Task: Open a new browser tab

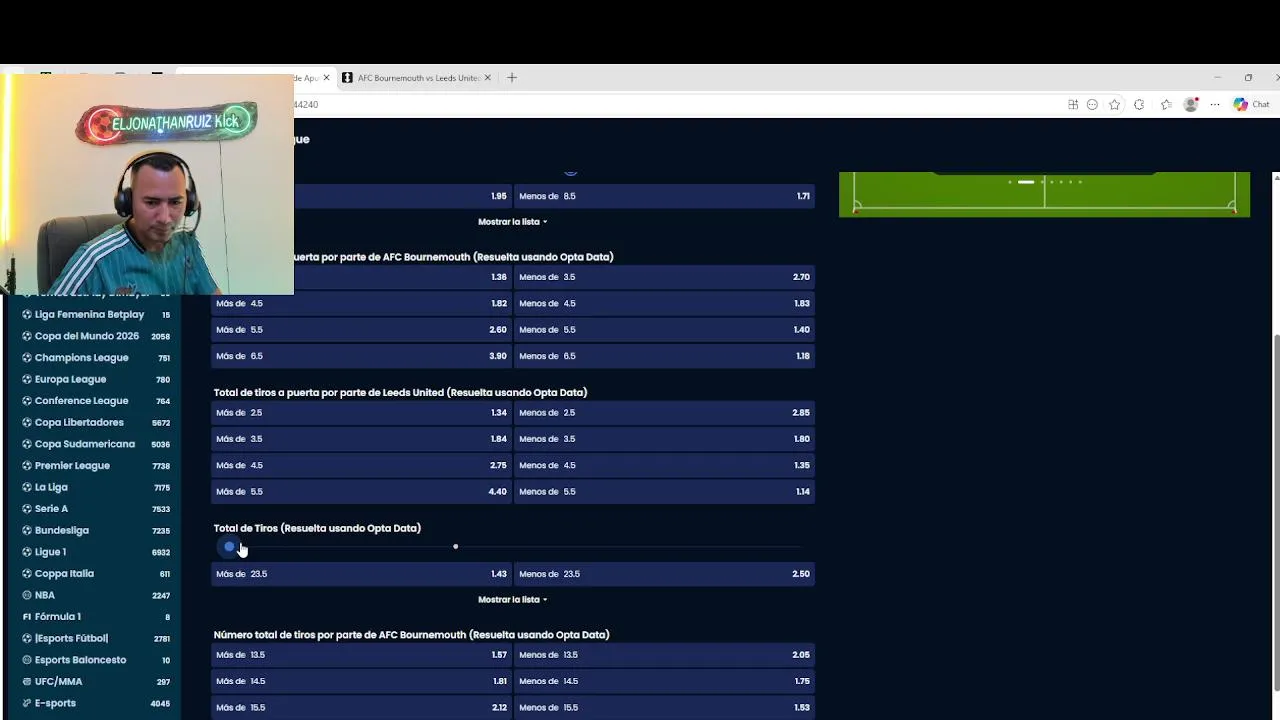Action: (512, 77)
